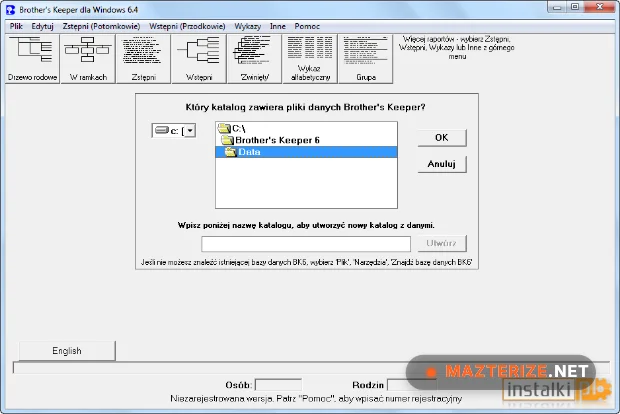Select the highlighted Data folder row

(306, 152)
